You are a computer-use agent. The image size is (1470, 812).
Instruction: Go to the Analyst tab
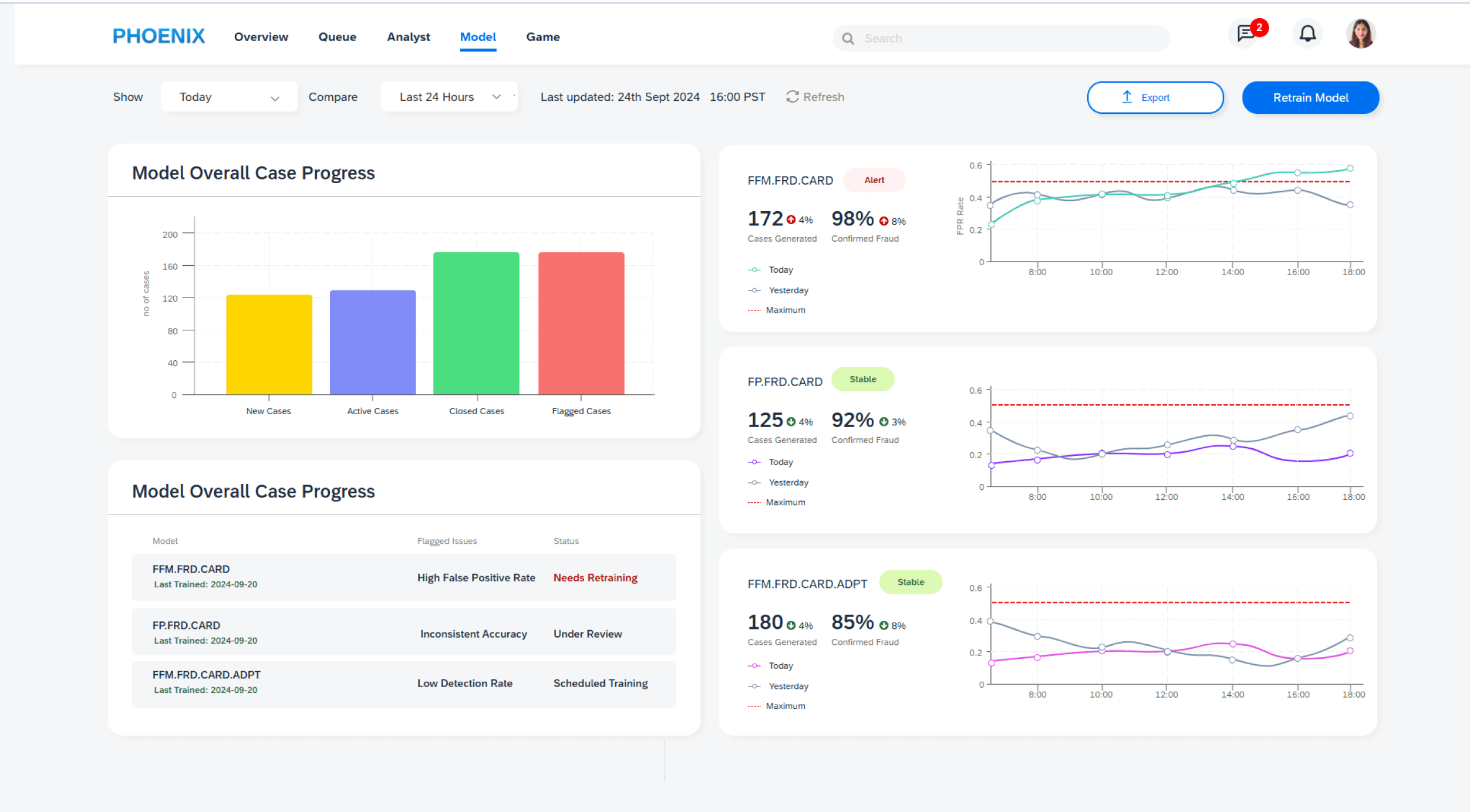409,37
